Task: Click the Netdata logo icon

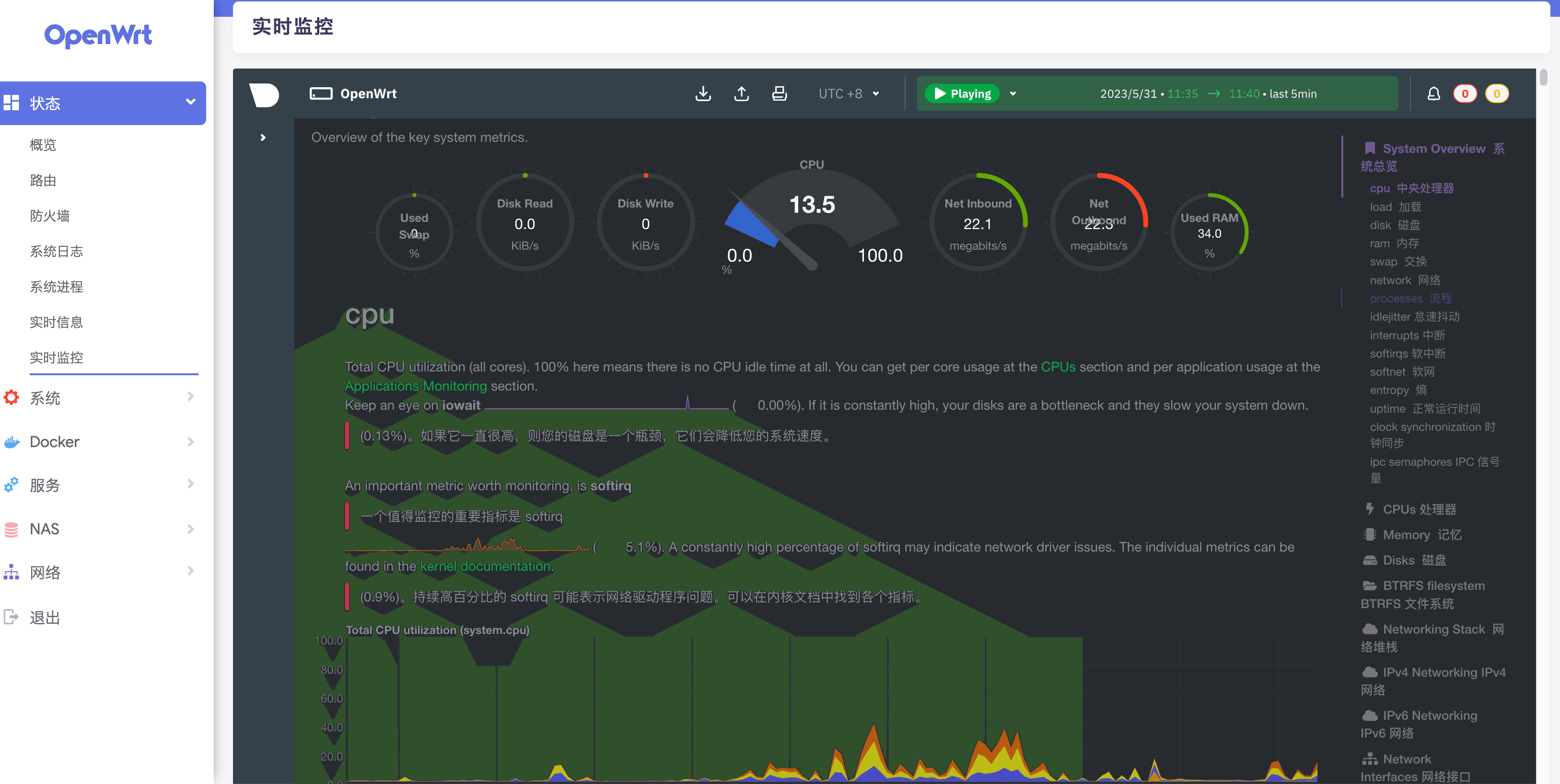Action: click(x=264, y=94)
